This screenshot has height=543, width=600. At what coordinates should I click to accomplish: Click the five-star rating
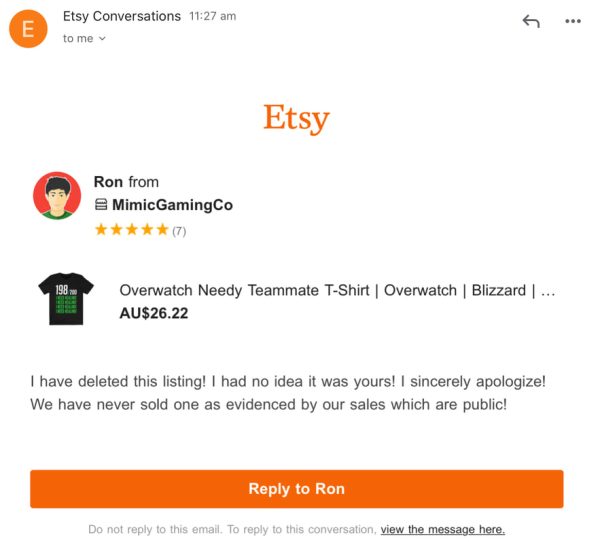pyautogui.click(x=132, y=230)
